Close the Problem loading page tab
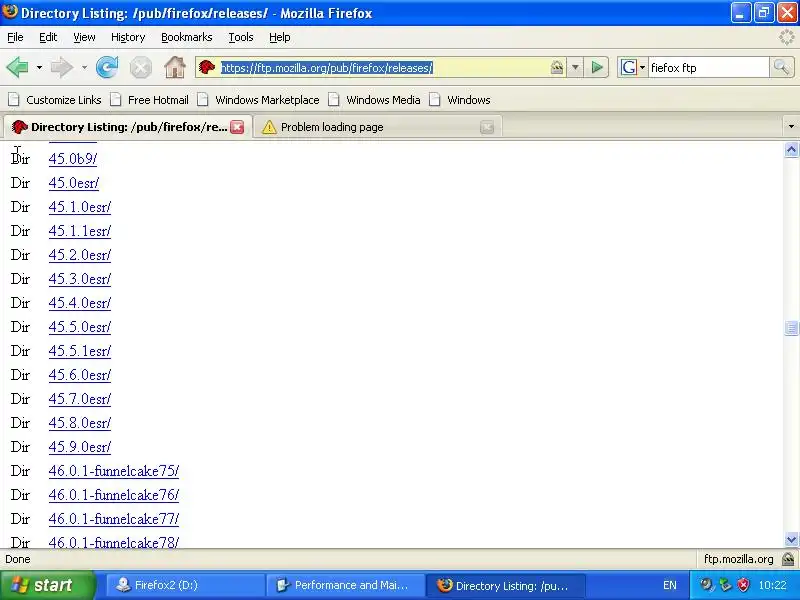 point(487,127)
